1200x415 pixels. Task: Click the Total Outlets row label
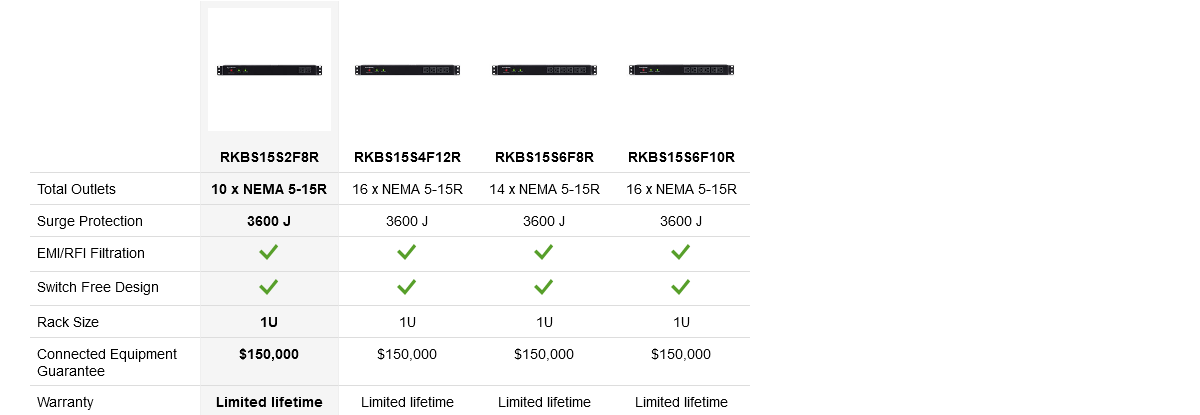pos(76,189)
